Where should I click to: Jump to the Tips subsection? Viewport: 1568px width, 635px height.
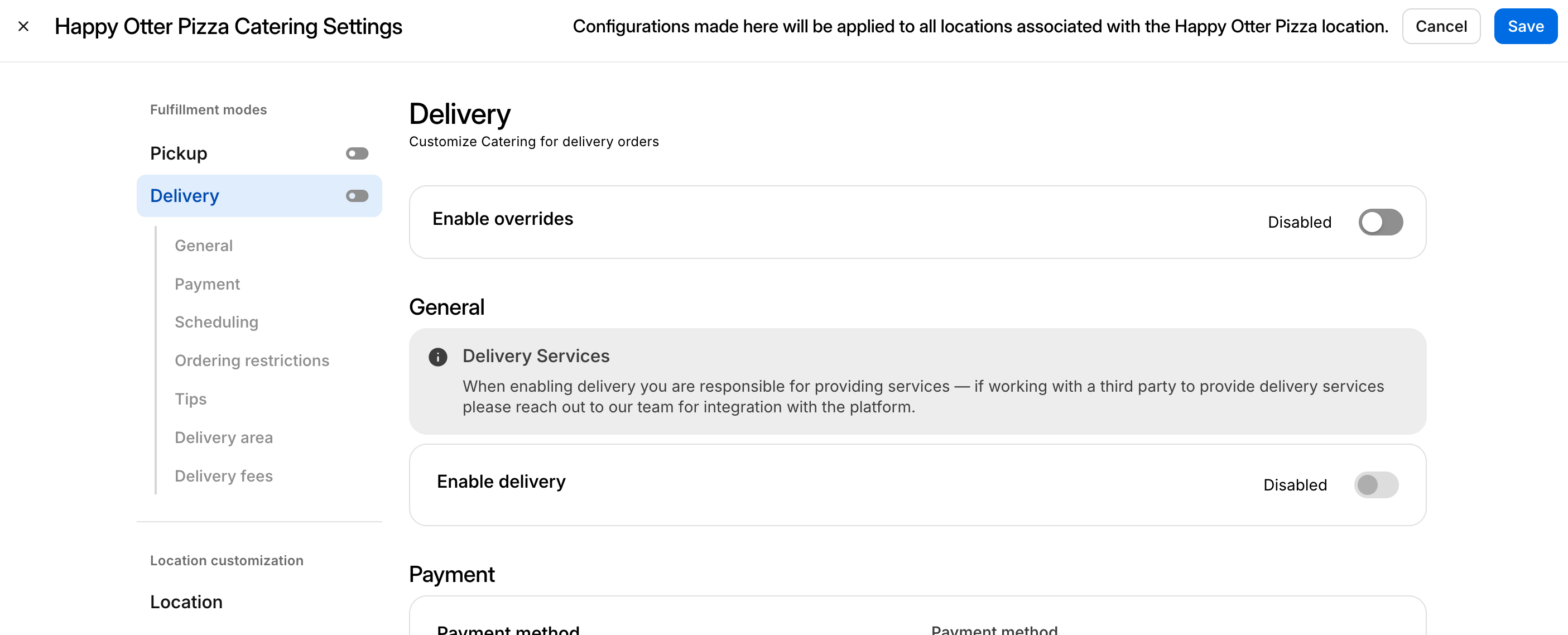coord(190,399)
